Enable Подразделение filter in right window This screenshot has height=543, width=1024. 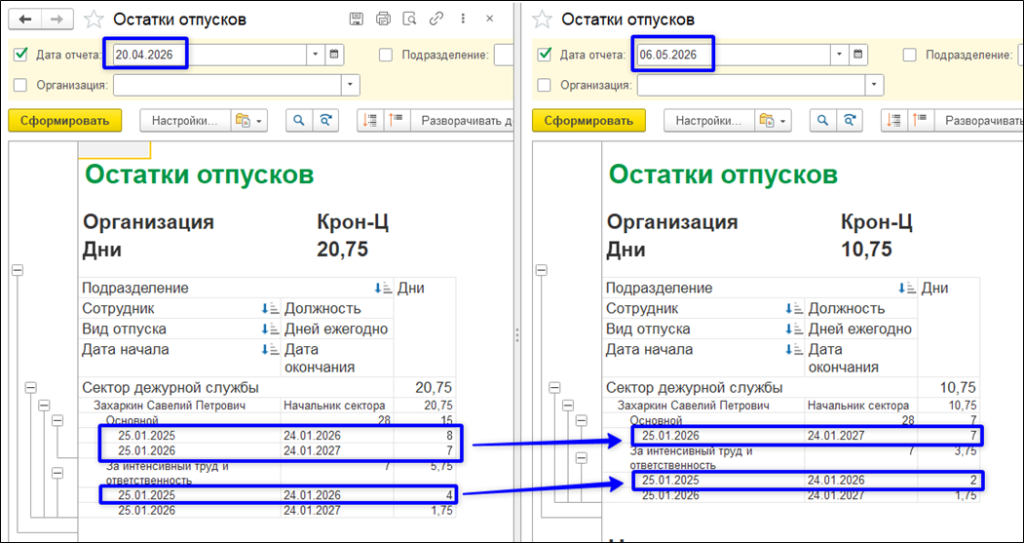pos(910,55)
